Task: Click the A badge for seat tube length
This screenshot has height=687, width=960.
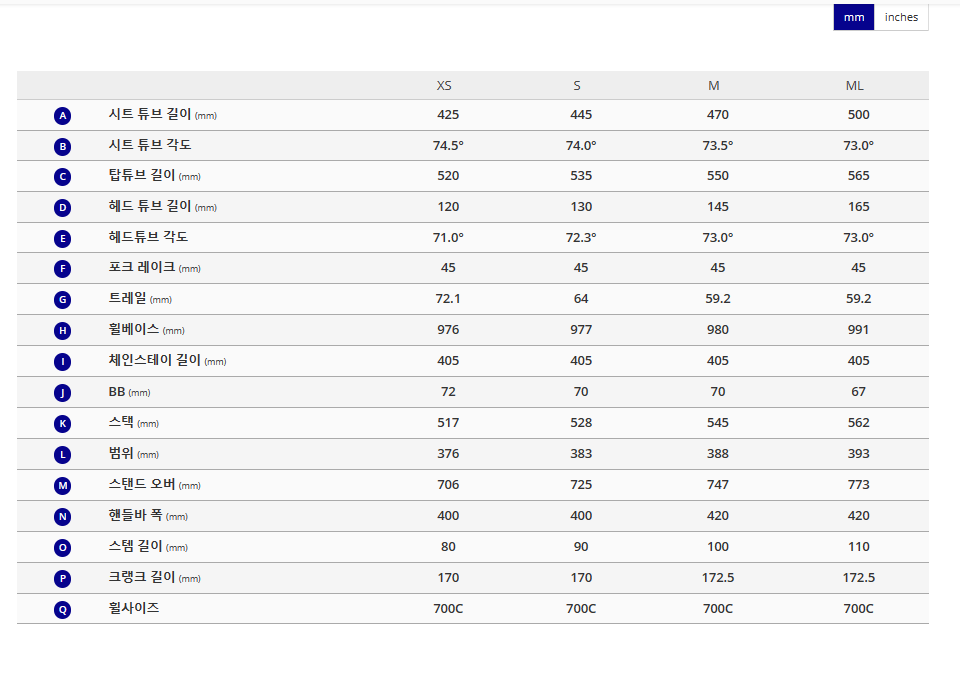Action: click(x=62, y=116)
